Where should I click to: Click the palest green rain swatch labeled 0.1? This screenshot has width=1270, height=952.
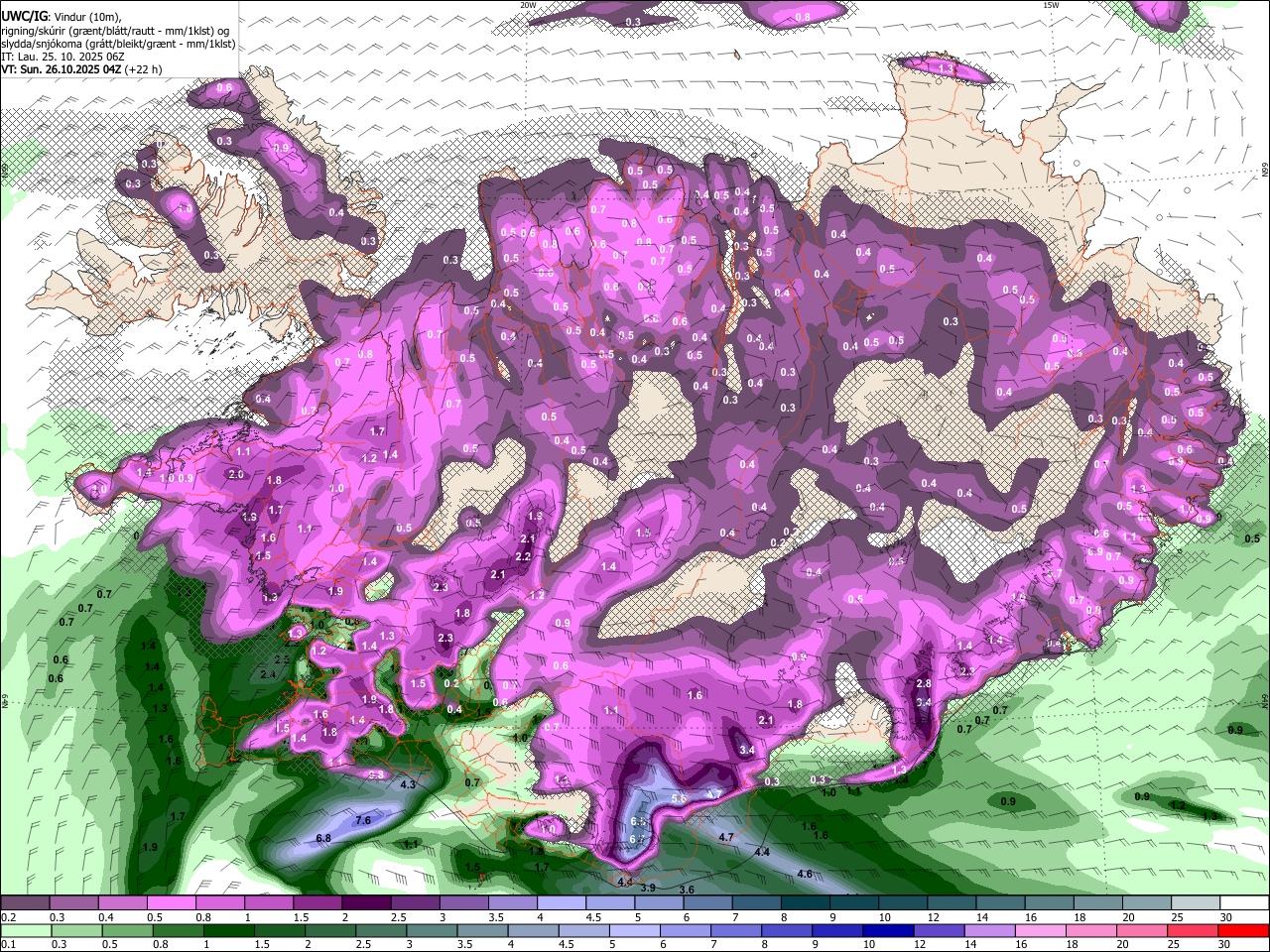[x=25, y=930]
